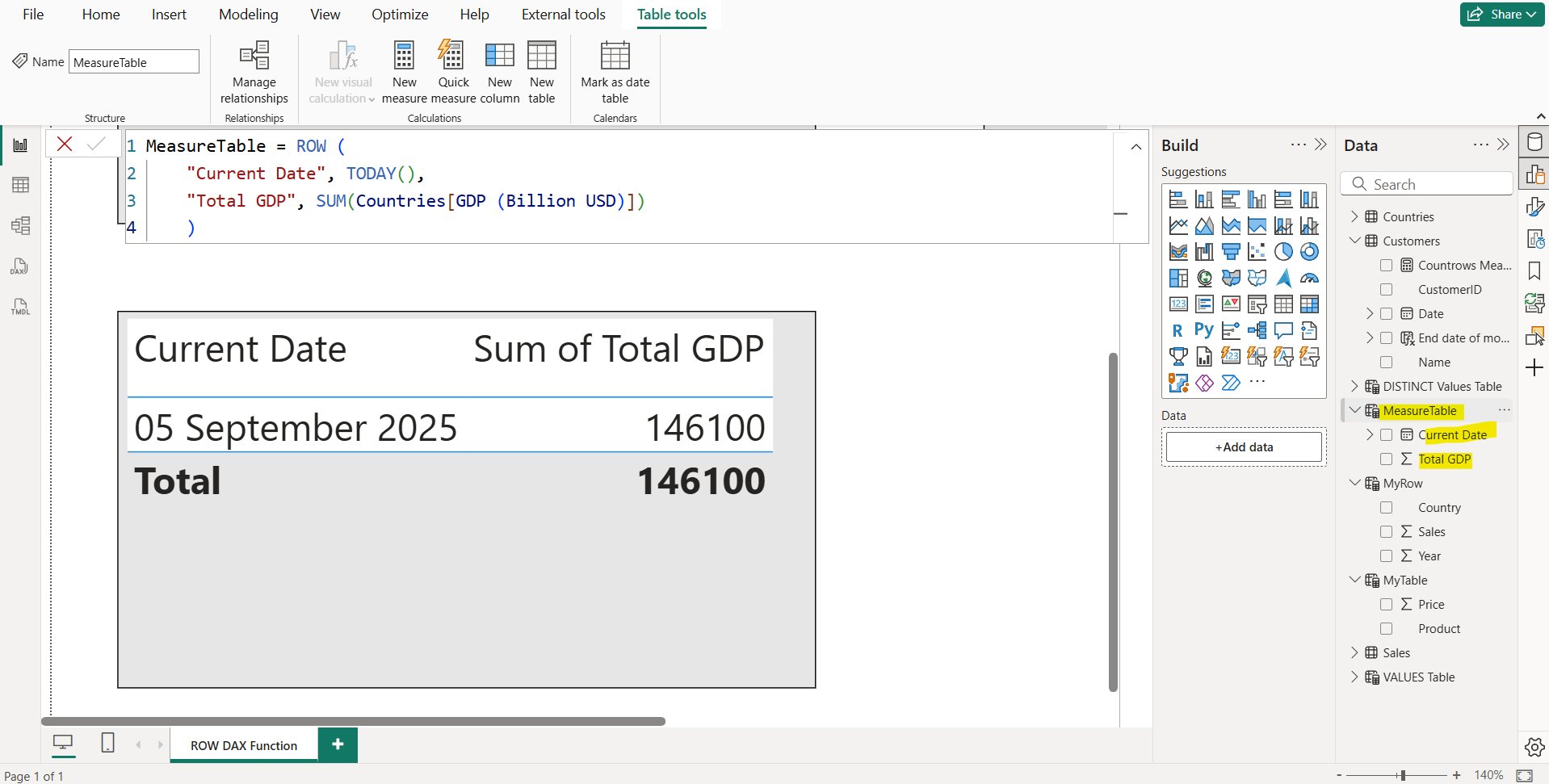
Task: Click the +Add data button
Action: click(1244, 447)
